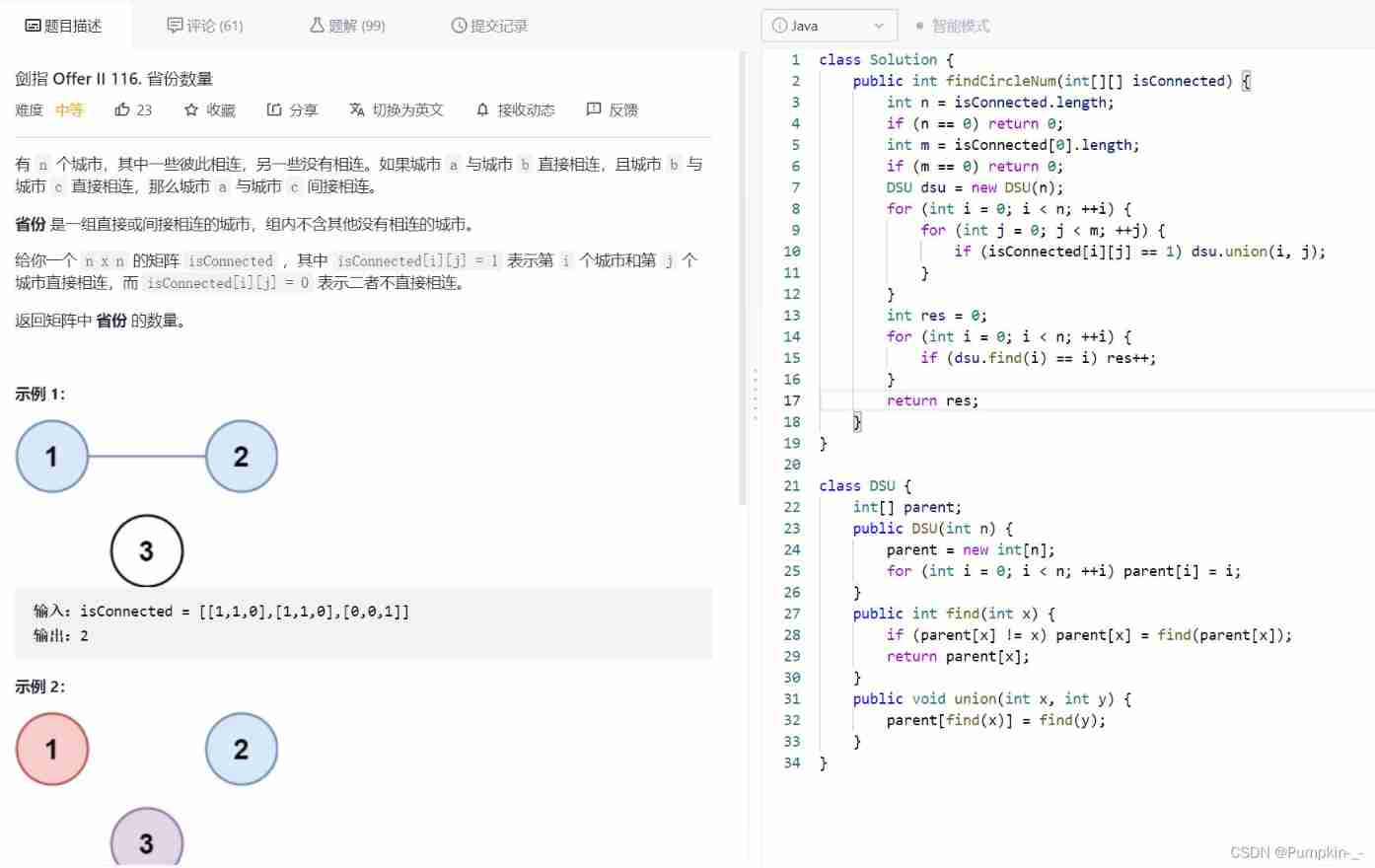Click the "parent = new int[n];" line
1375x868 pixels.
[x=971, y=550]
